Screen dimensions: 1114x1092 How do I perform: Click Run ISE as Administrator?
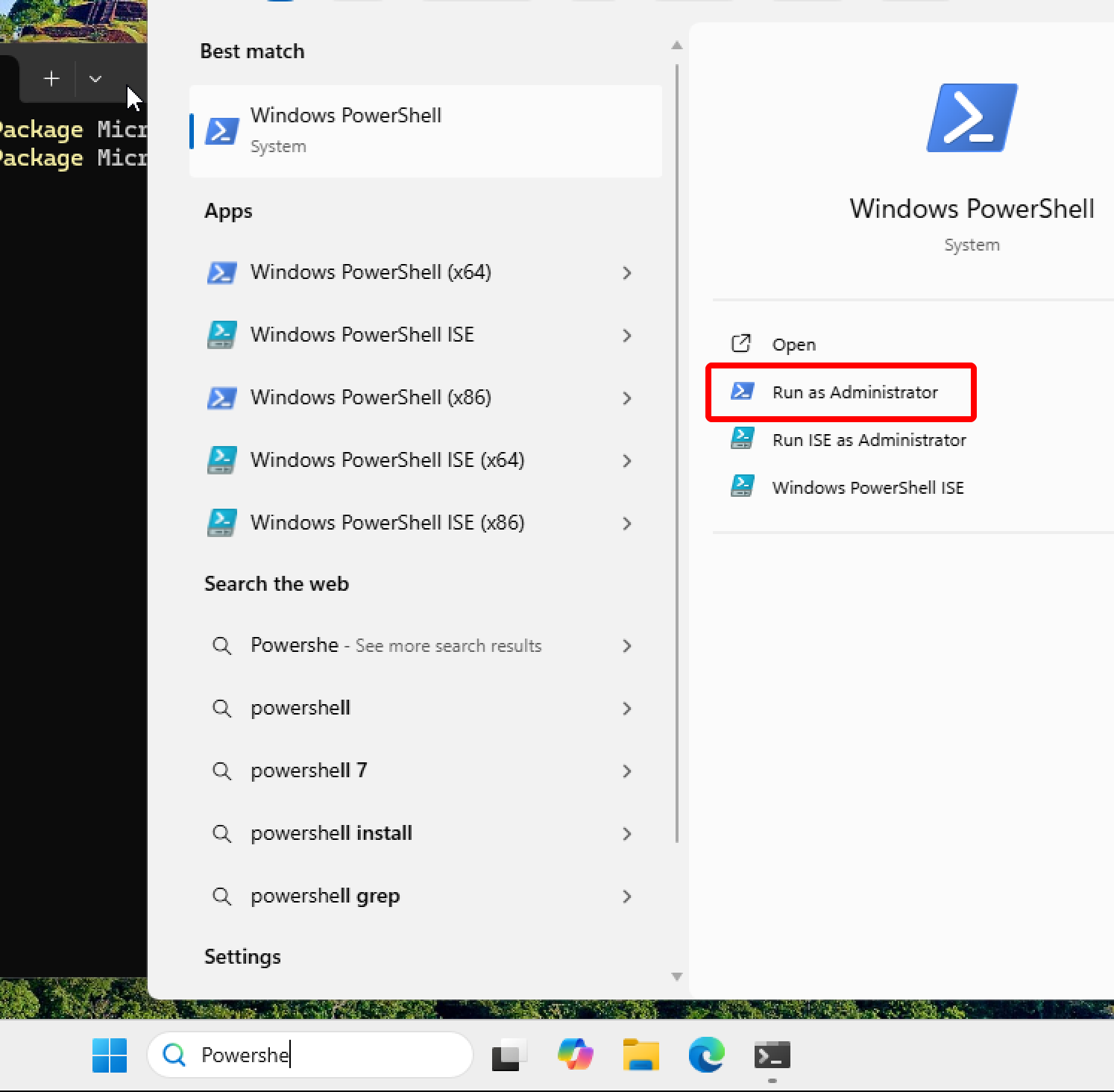pos(869,439)
